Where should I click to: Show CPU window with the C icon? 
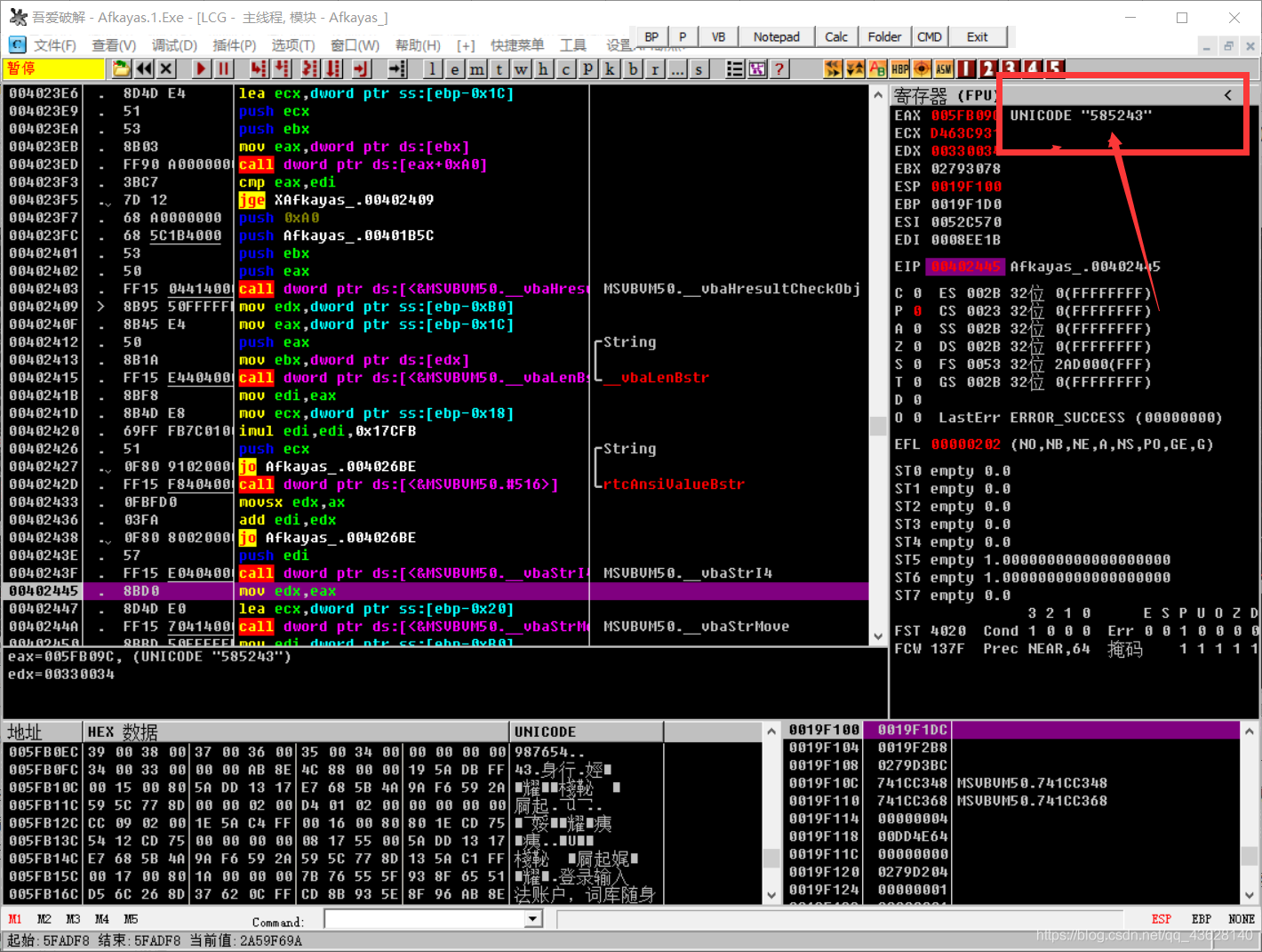point(565,68)
